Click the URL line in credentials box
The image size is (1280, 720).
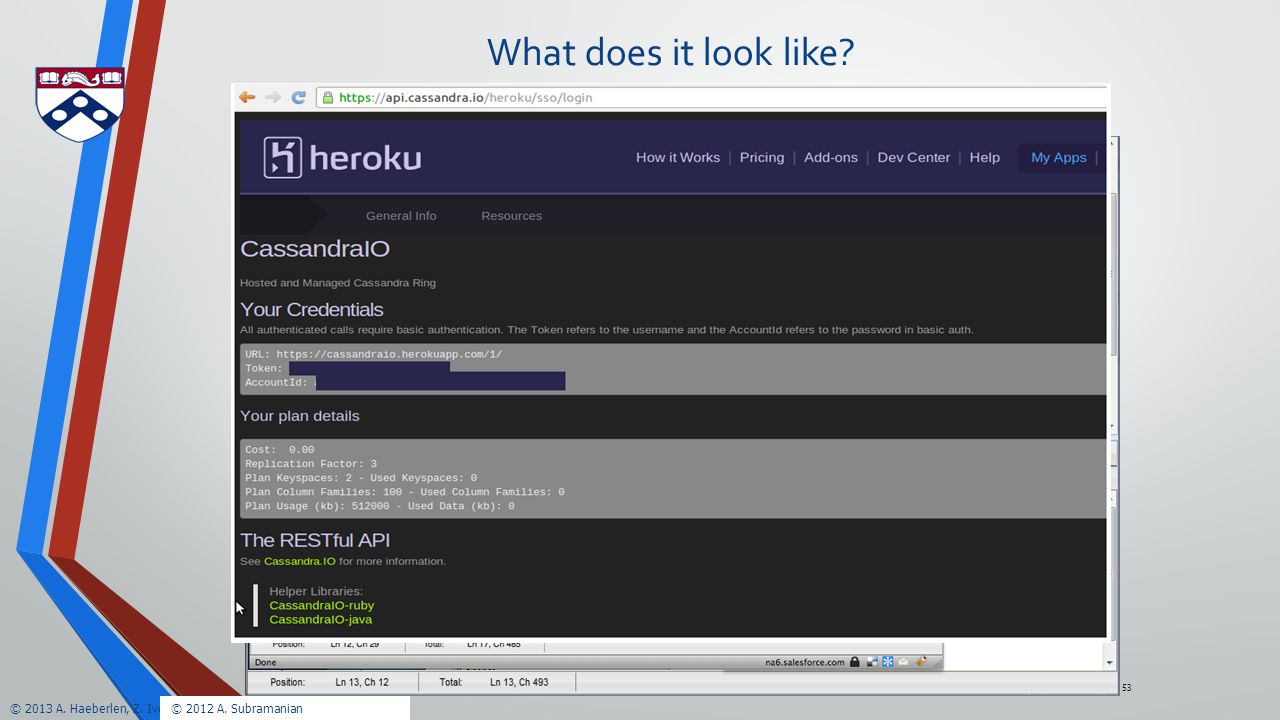[x=374, y=354]
